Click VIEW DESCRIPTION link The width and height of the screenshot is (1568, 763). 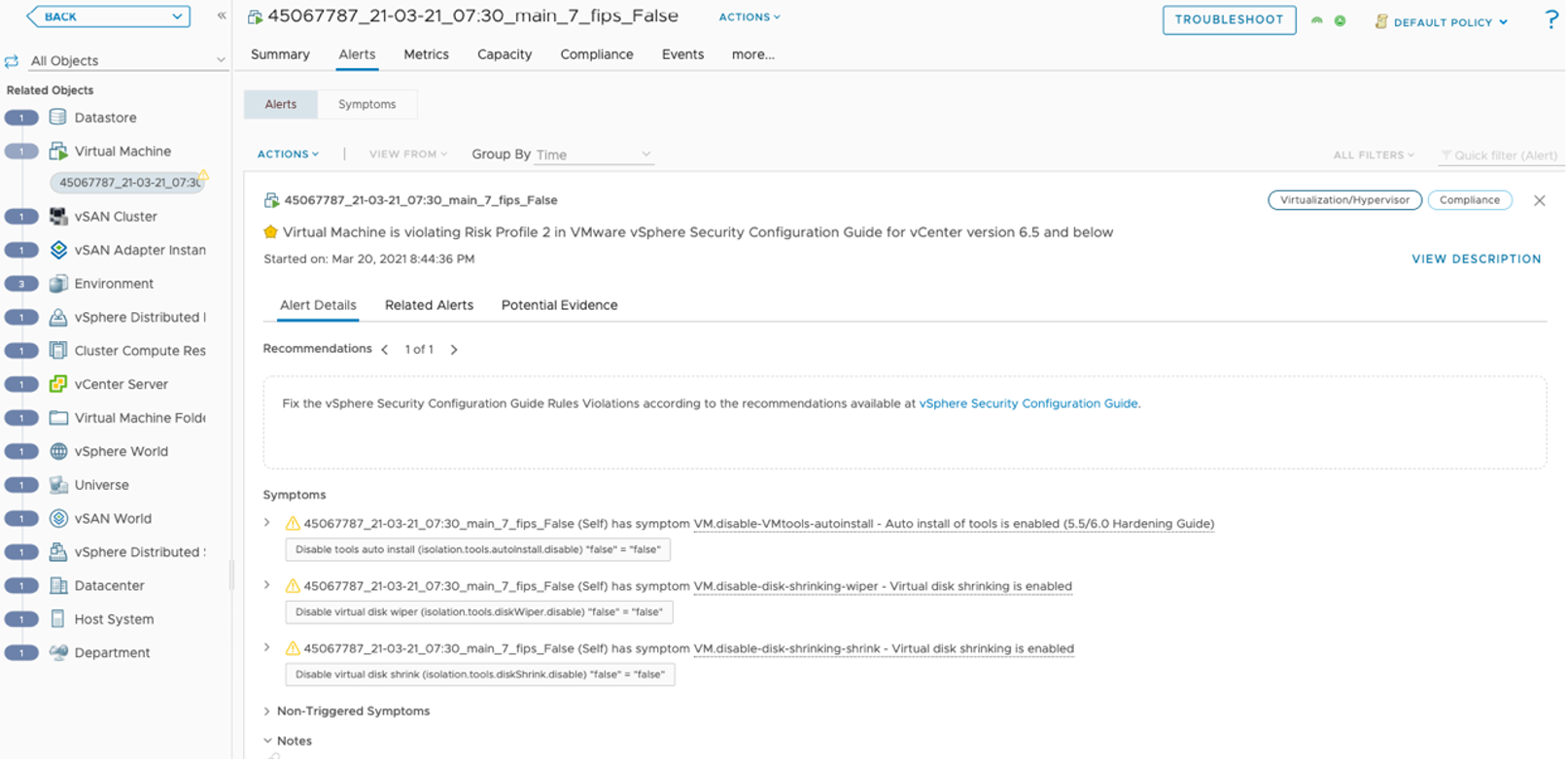tap(1476, 259)
